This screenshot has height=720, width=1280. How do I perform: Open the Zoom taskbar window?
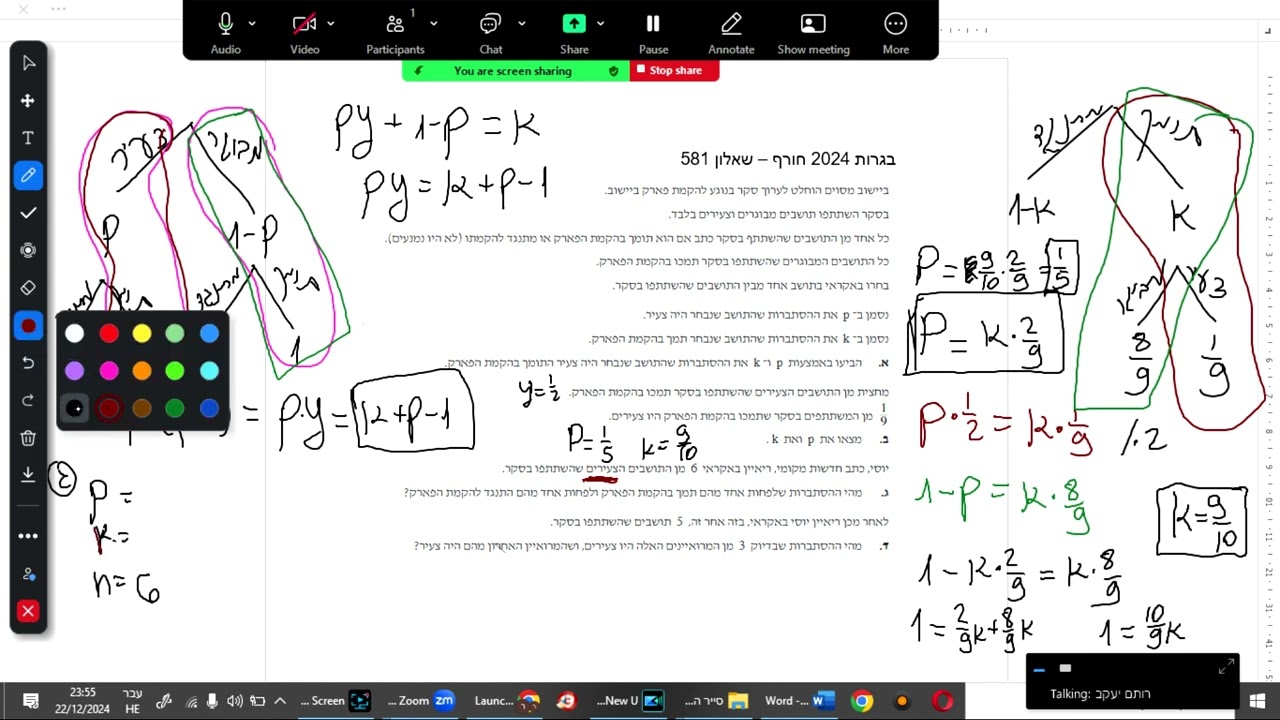[421, 701]
